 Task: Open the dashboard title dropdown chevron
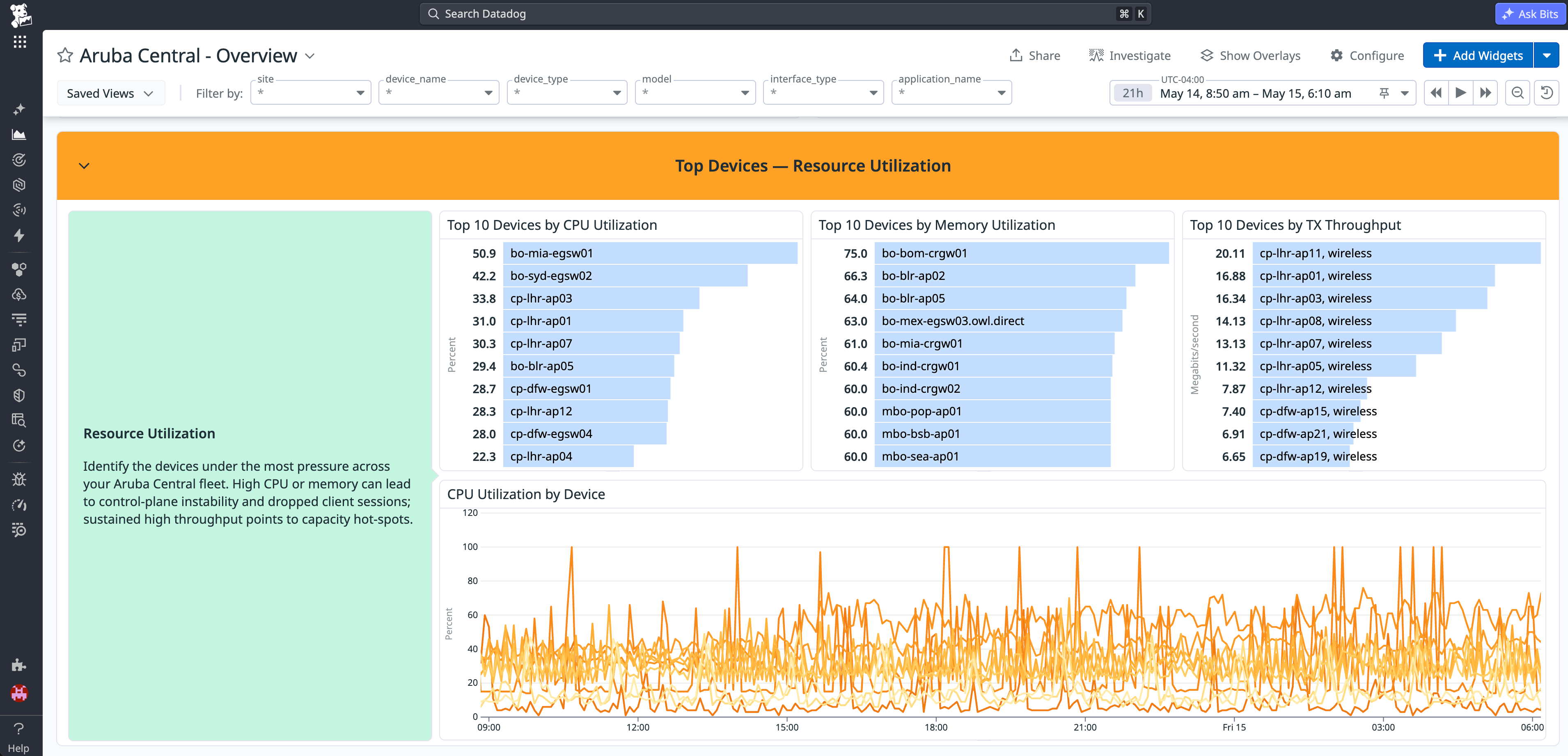[310, 56]
